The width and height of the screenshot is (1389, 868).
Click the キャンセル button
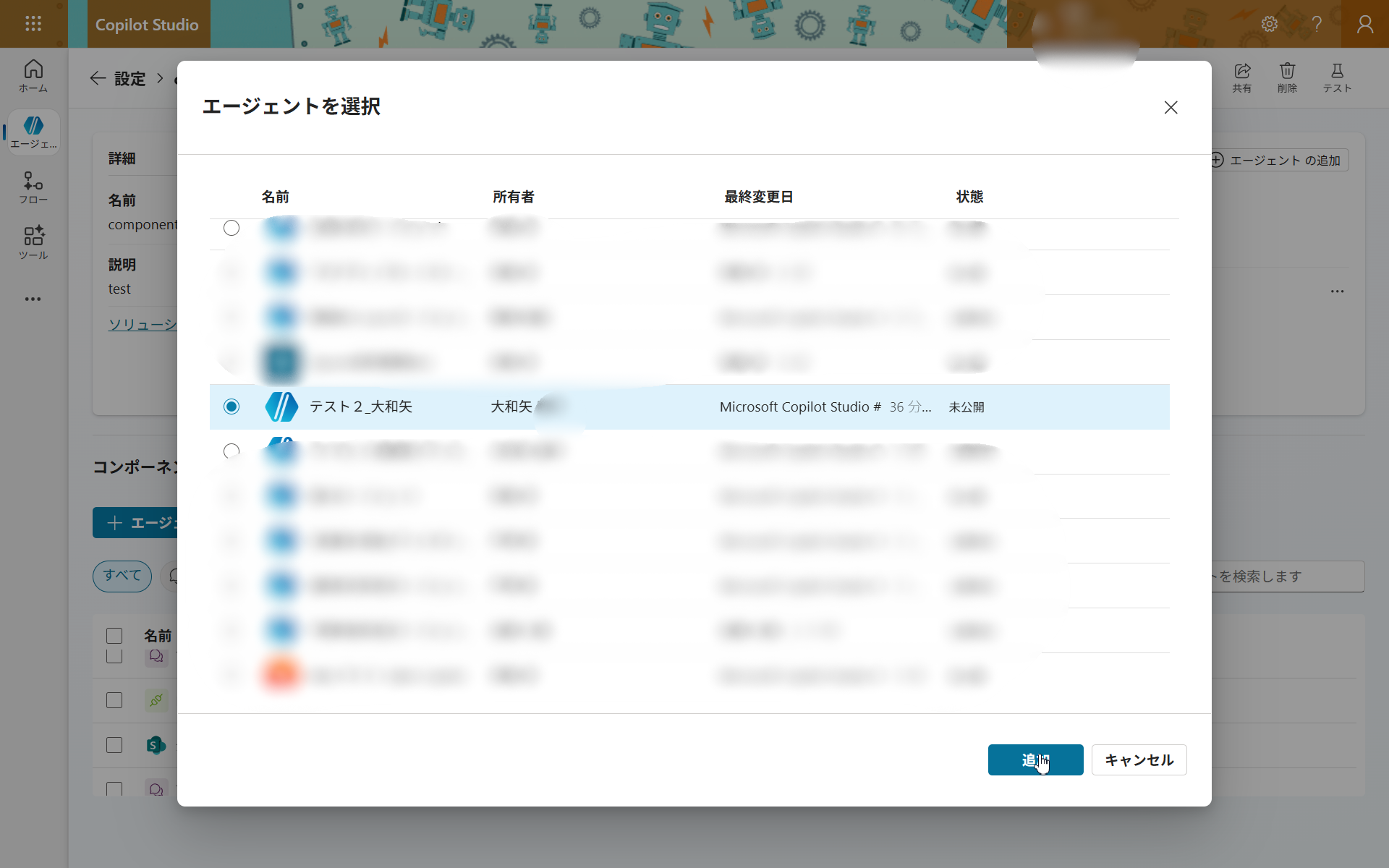click(x=1139, y=759)
